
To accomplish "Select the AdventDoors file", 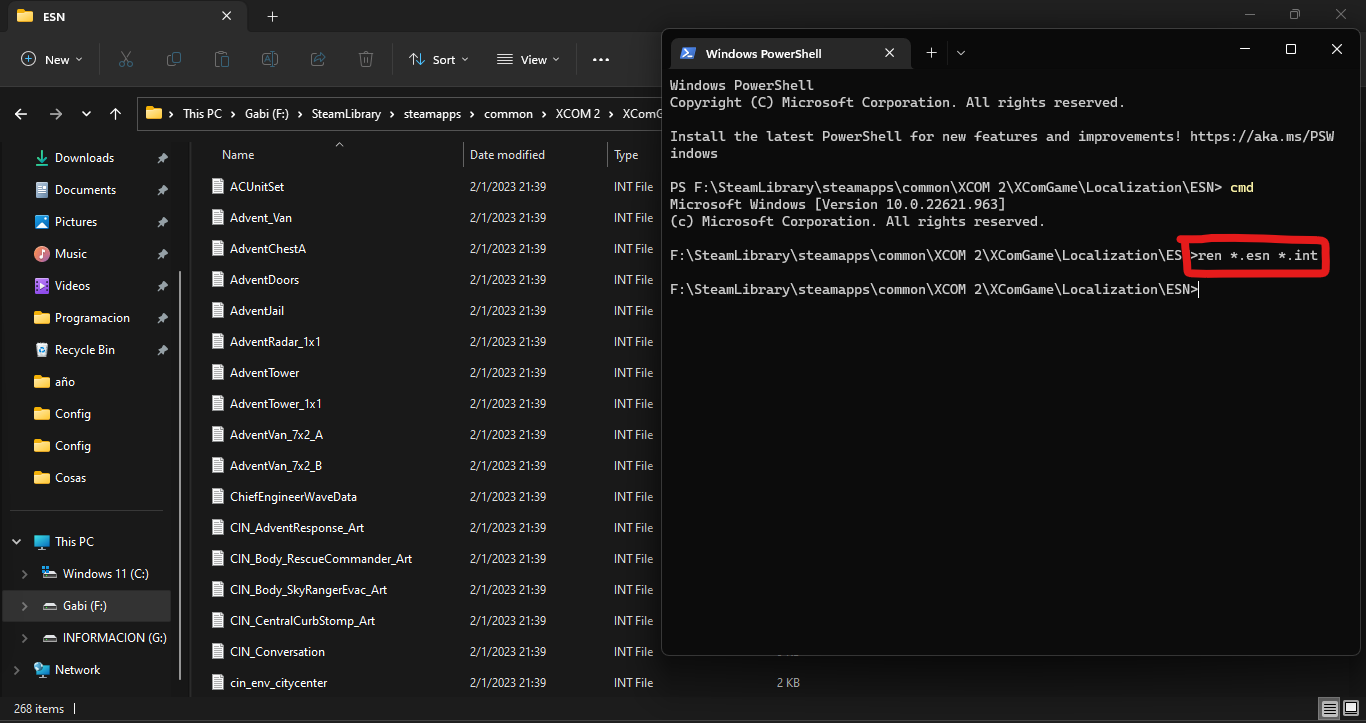I will point(264,280).
